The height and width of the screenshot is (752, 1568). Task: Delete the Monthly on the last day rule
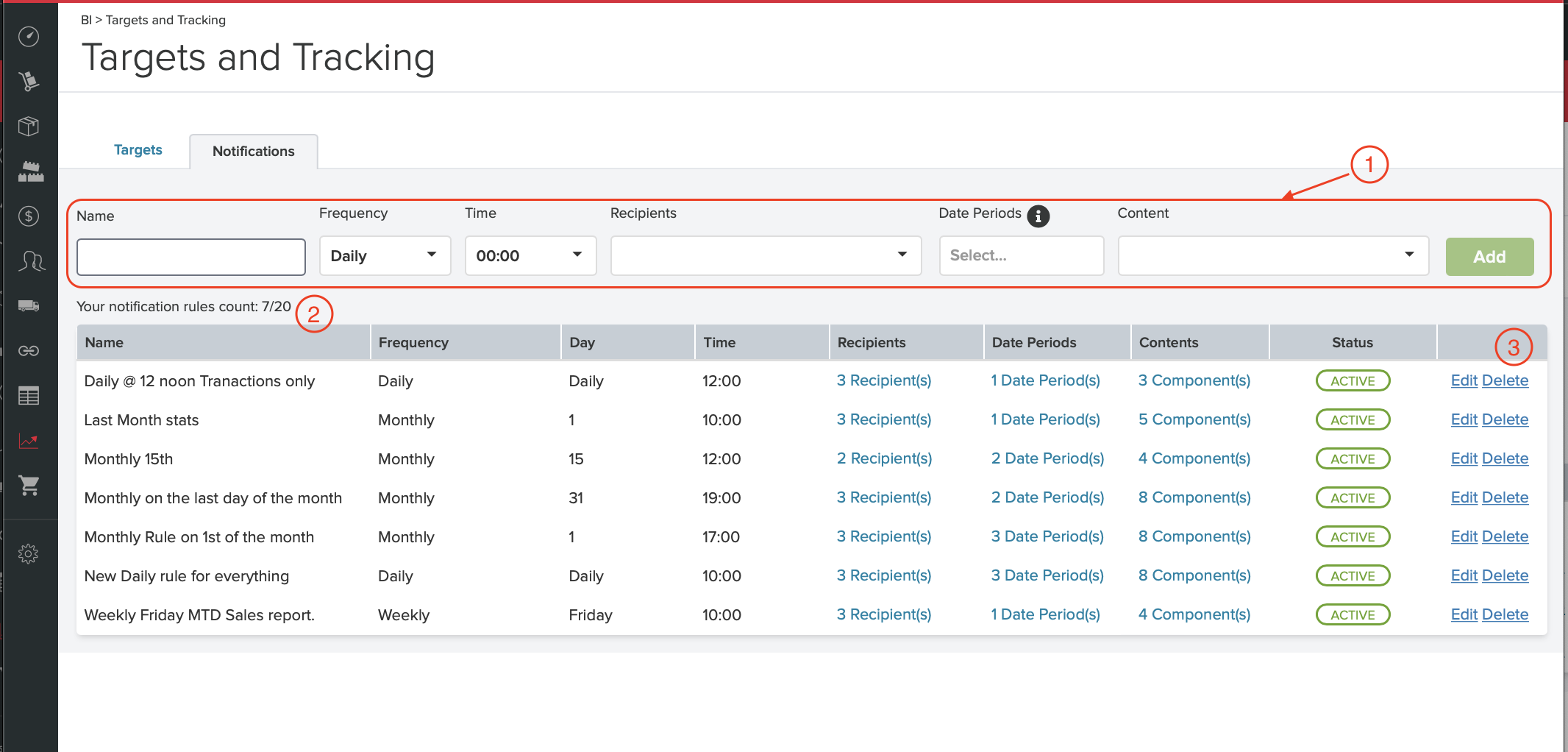1505,497
